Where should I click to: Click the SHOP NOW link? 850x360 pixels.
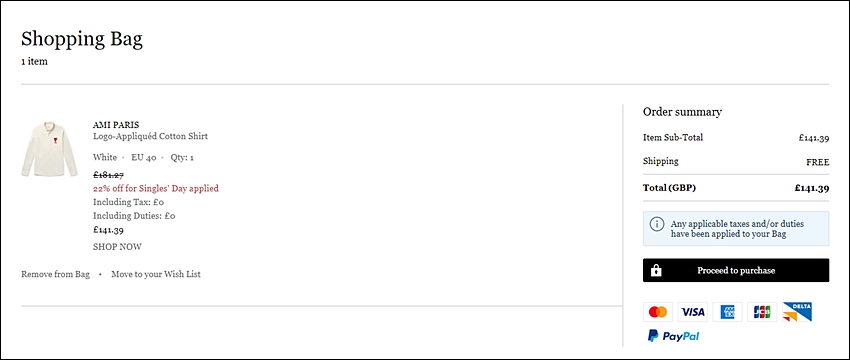pos(117,247)
